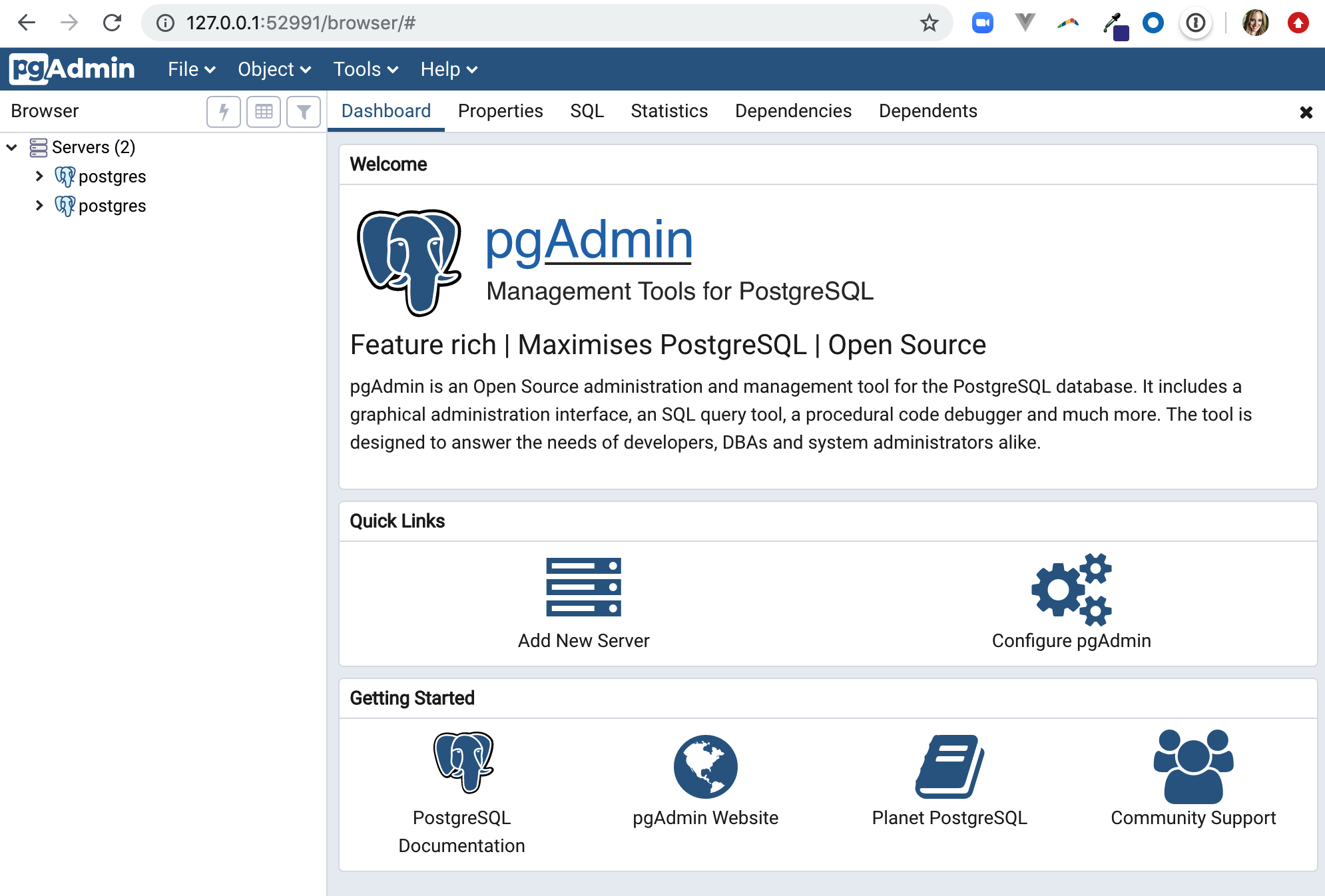This screenshot has width=1325, height=896.
Task: Click the browser back arrow
Action: click(x=27, y=23)
